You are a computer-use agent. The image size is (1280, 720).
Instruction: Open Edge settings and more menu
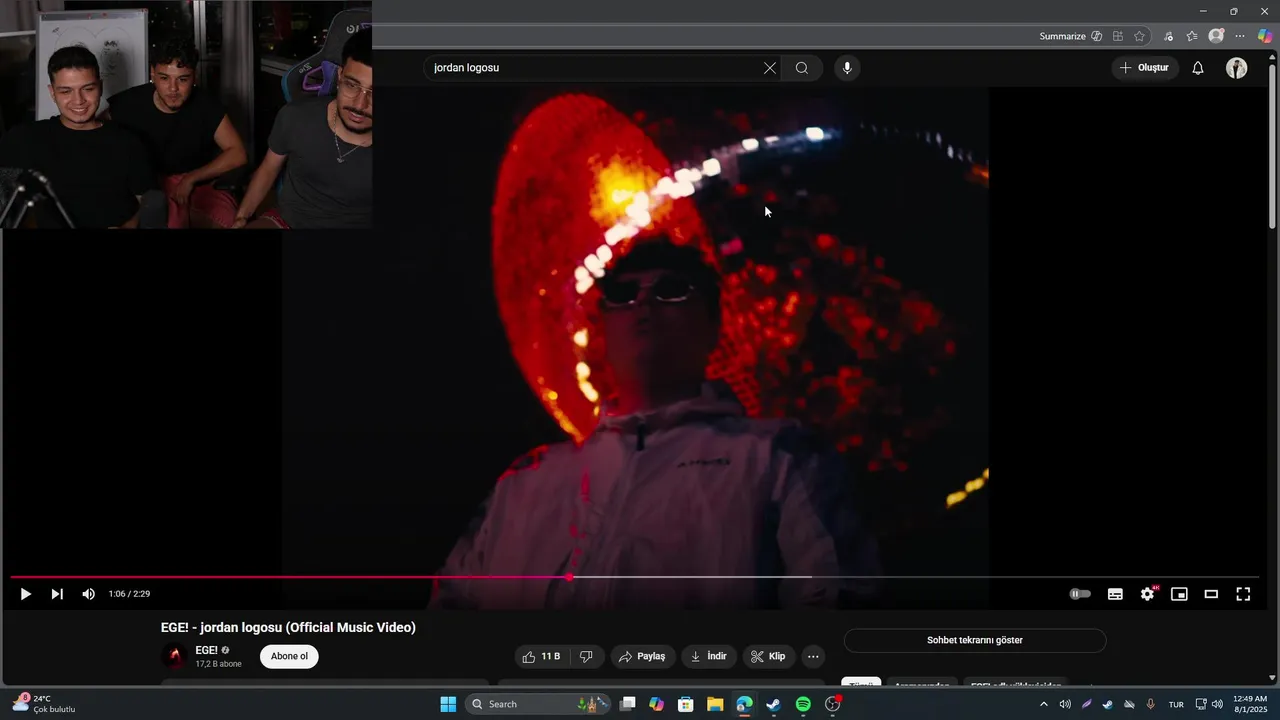(x=1240, y=36)
